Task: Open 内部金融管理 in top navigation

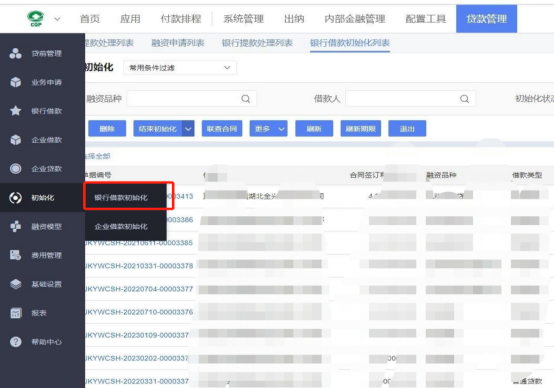Action: click(355, 19)
